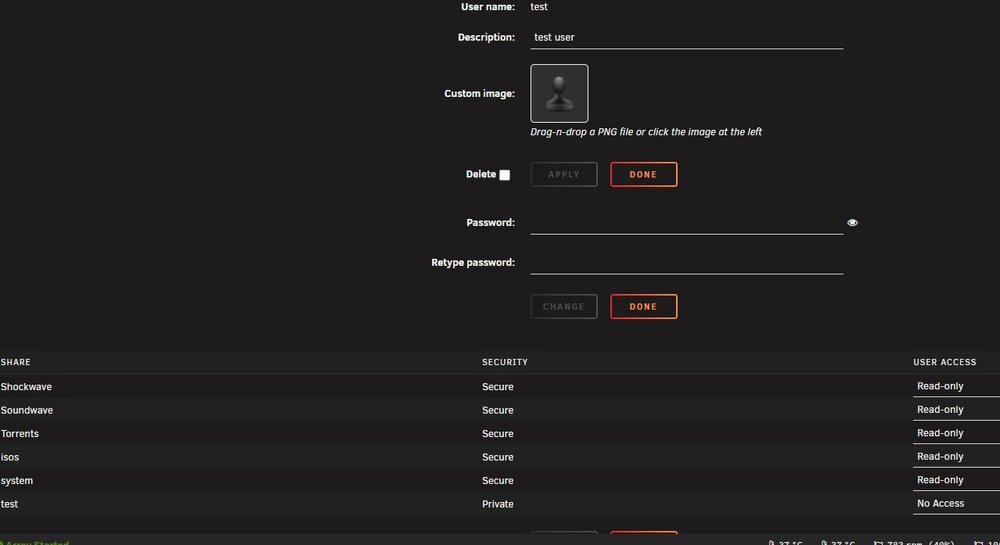Click DONE next to APPLY
Image resolution: width=1000 pixels, height=545 pixels.
click(x=643, y=174)
